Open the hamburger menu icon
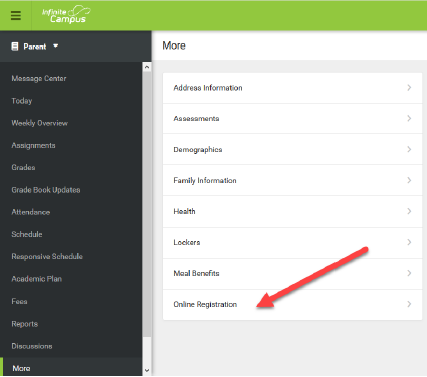 pyautogui.click(x=16, y=15)
